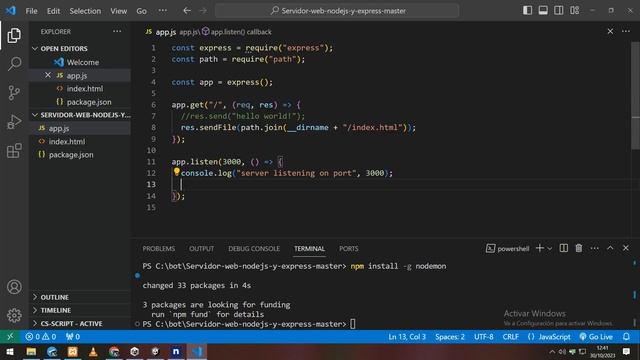
Task: Open Source Control view
Action: (14, 93)
